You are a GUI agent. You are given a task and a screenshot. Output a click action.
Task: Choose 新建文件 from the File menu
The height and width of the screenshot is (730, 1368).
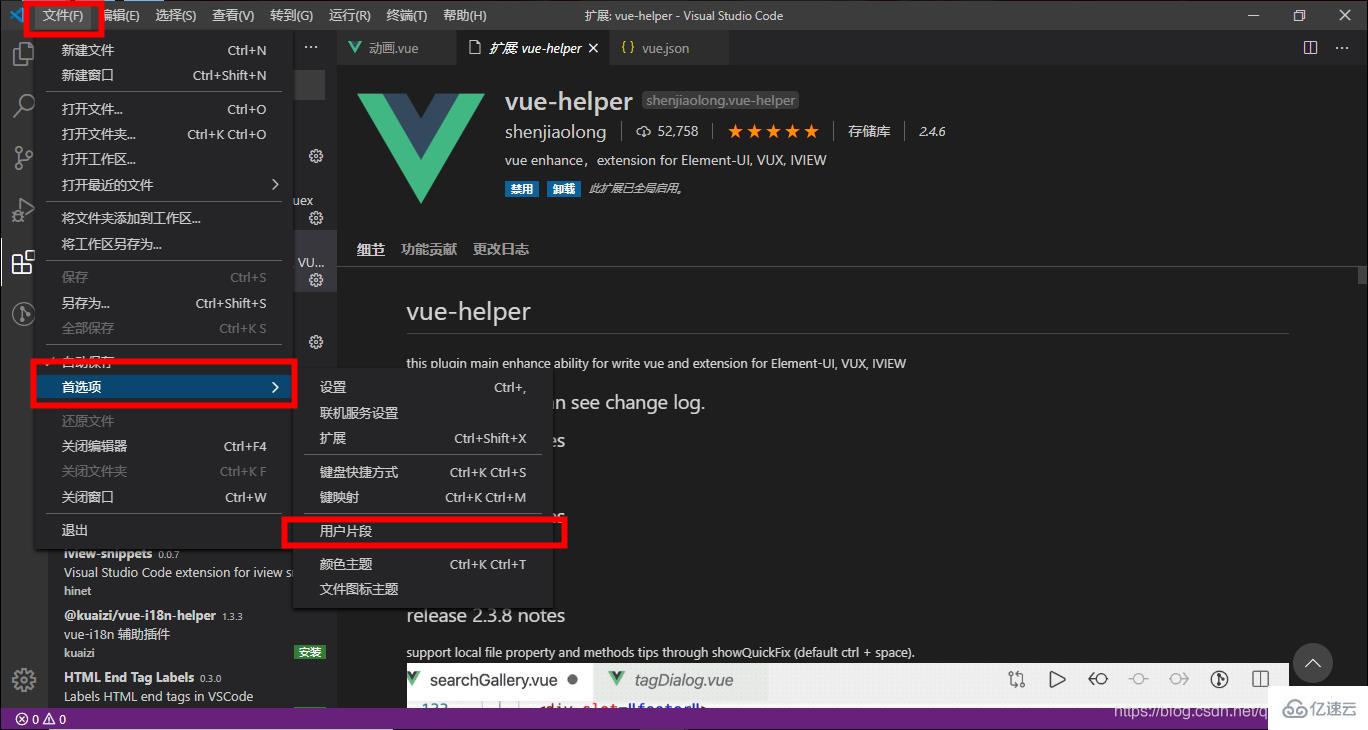(x=164, y=50)
